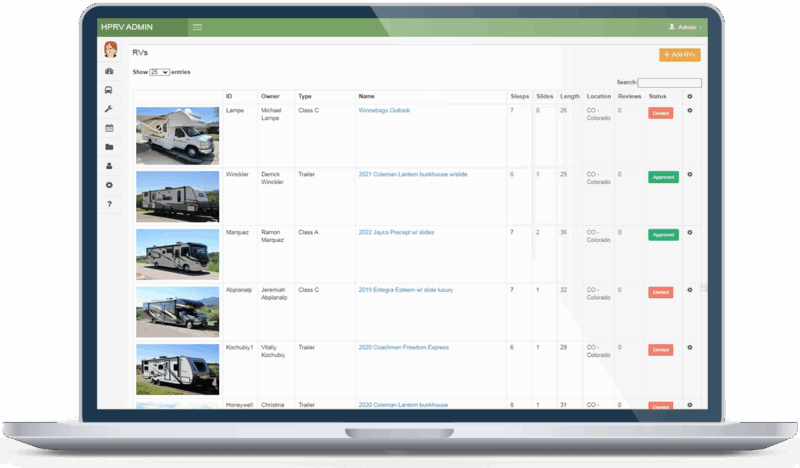Open the Admin user dropdown
This screenshot has height=468, width=800.
[x=685, y=27]
